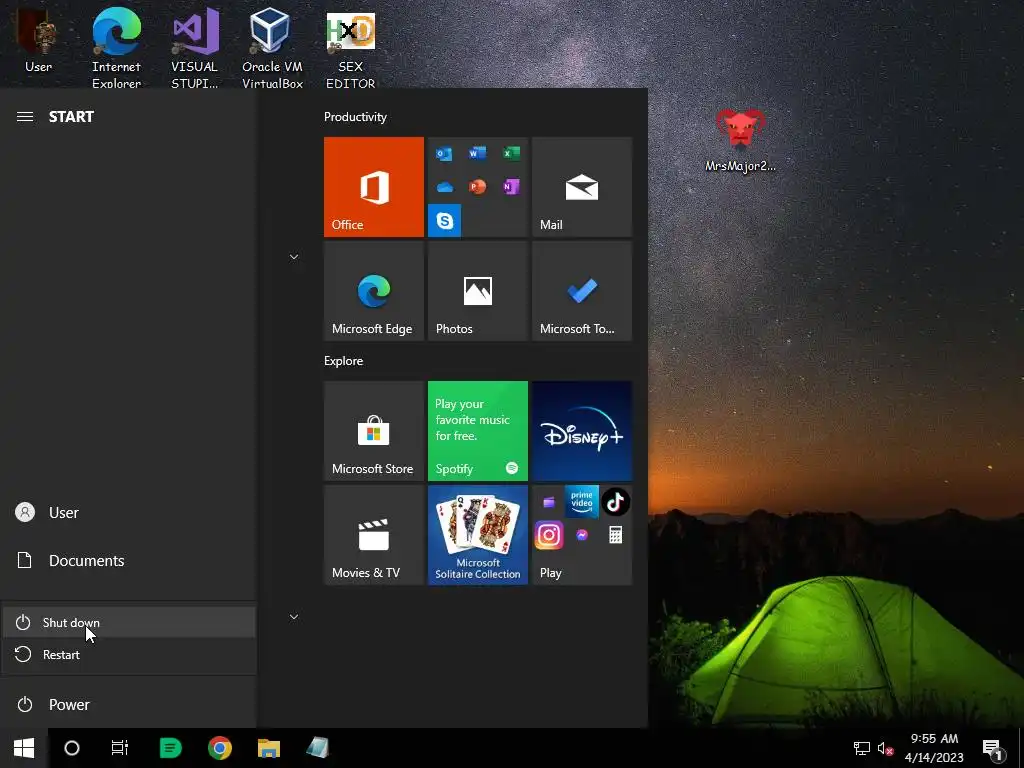The width and height of the screenshot is (1024, 768).
Task: Select the Internet Explorer desktop shortcut
Action: tap(116, 49)
